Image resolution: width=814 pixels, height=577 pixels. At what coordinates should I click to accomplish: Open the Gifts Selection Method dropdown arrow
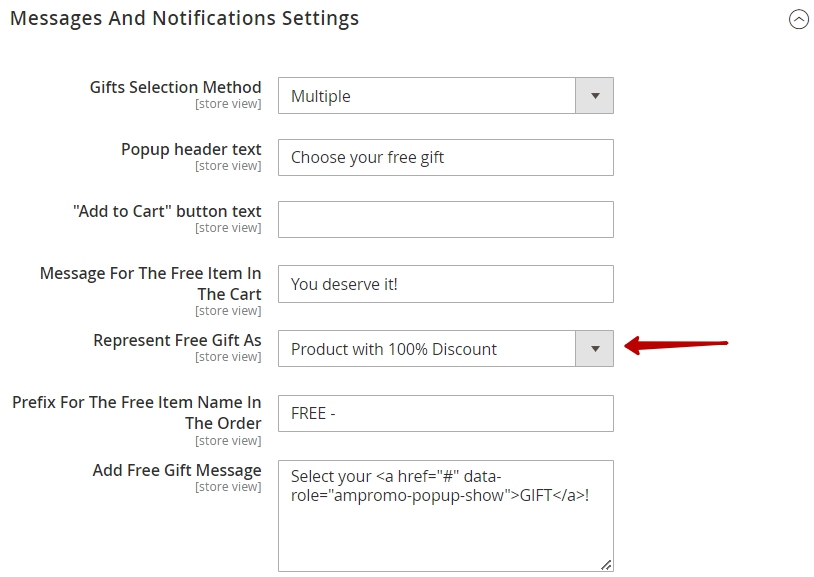595,96
